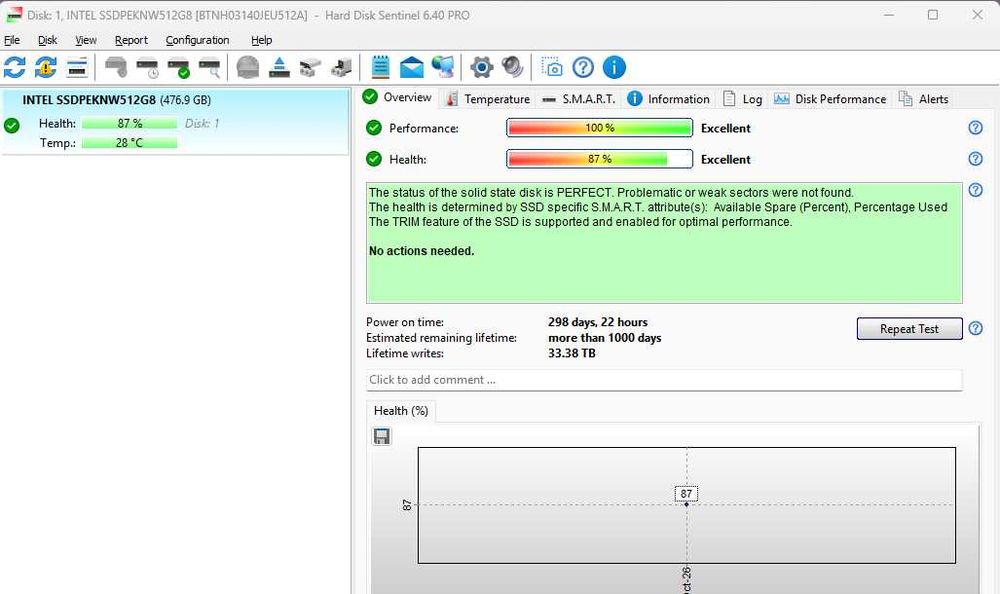Click the left panel green Health 87 % bar
1000x594 pixels.
(x=129, y=123)
